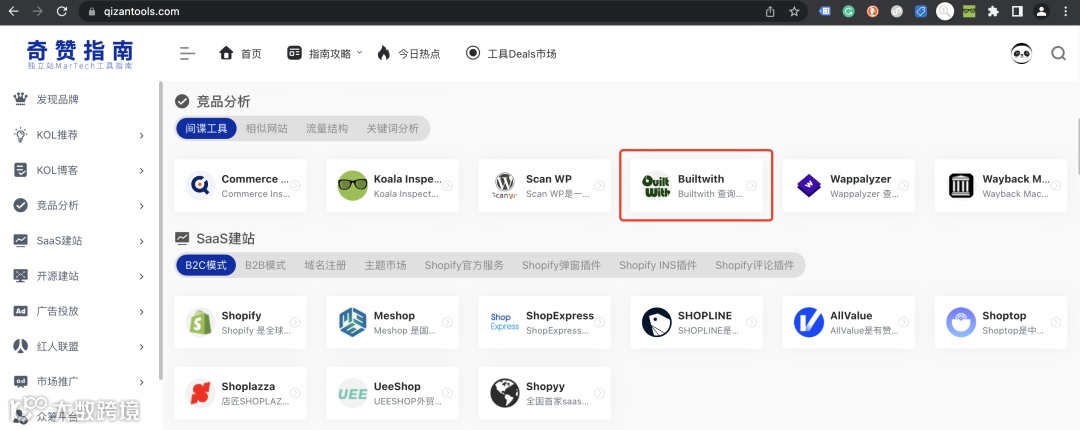The image size is (1080, 430).
Task: Open the Commerce Inspector tool card
Action: (x=240, y=185)
